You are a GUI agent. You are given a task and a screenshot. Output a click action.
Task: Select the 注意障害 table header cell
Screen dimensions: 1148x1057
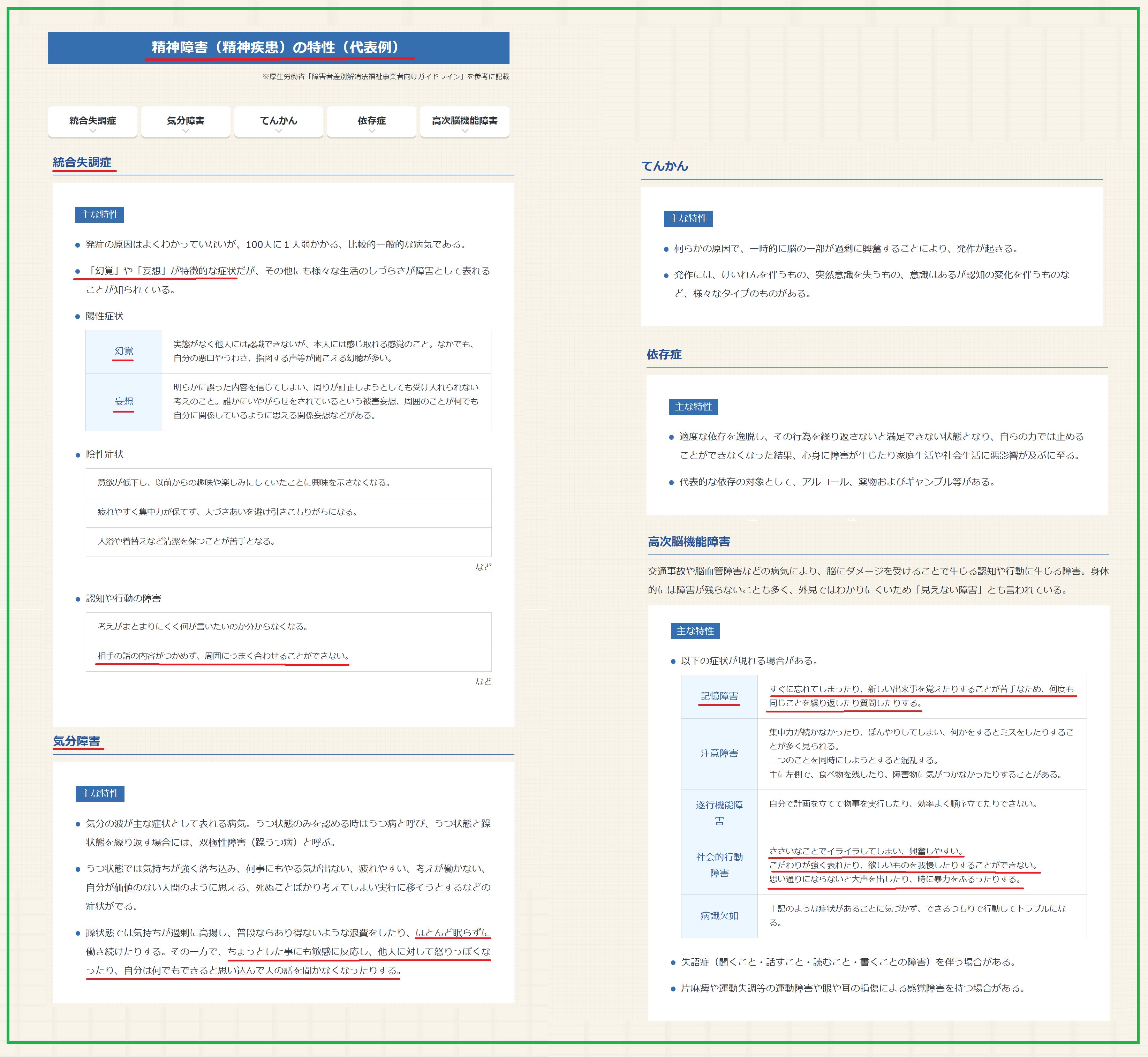pos(719,753)
